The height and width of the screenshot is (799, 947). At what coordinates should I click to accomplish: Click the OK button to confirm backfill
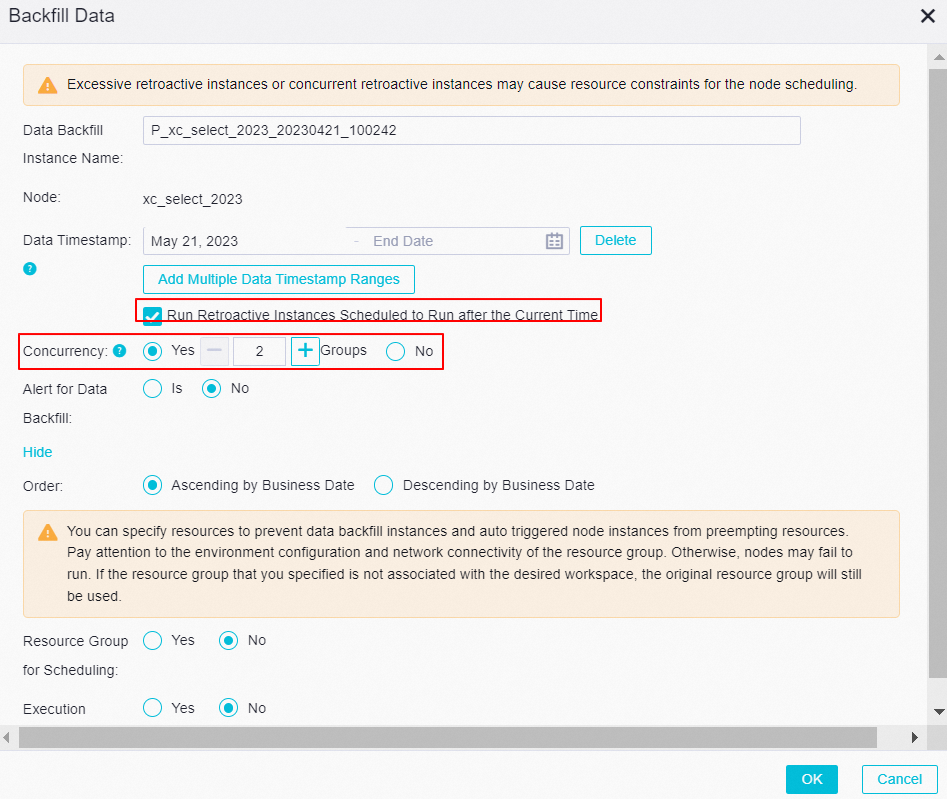tap(811, 779)
